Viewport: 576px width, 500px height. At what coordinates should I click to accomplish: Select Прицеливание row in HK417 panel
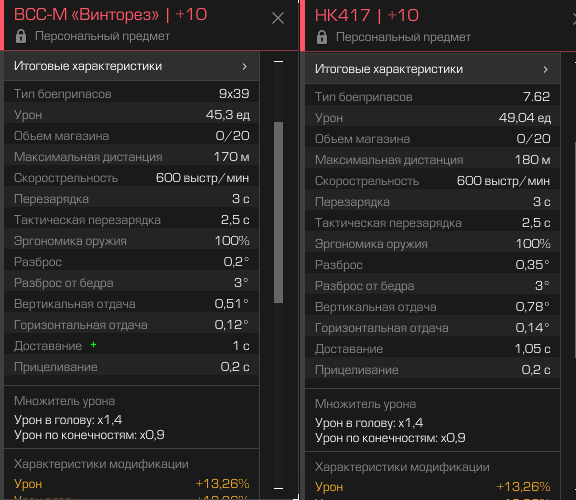click(x=432, y=370)
